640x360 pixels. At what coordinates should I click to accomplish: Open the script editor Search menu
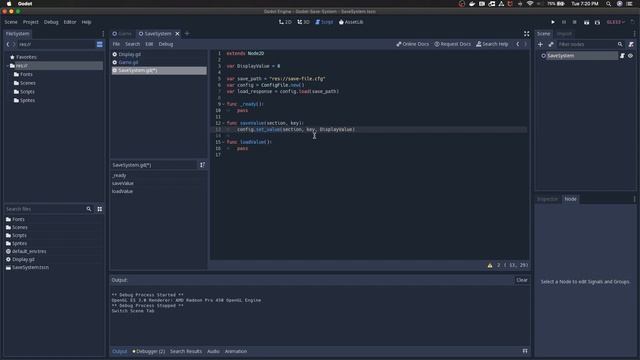pos(132,44)
